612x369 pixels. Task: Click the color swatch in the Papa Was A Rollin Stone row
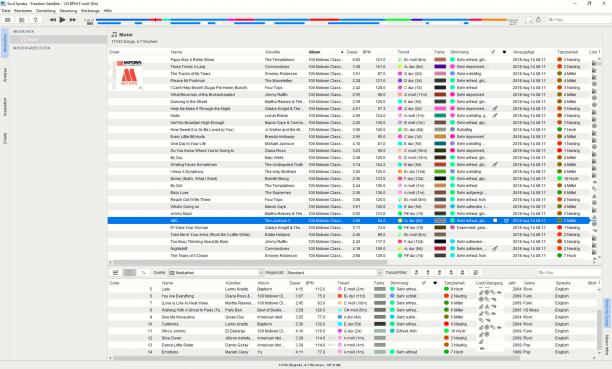[440, 60]
